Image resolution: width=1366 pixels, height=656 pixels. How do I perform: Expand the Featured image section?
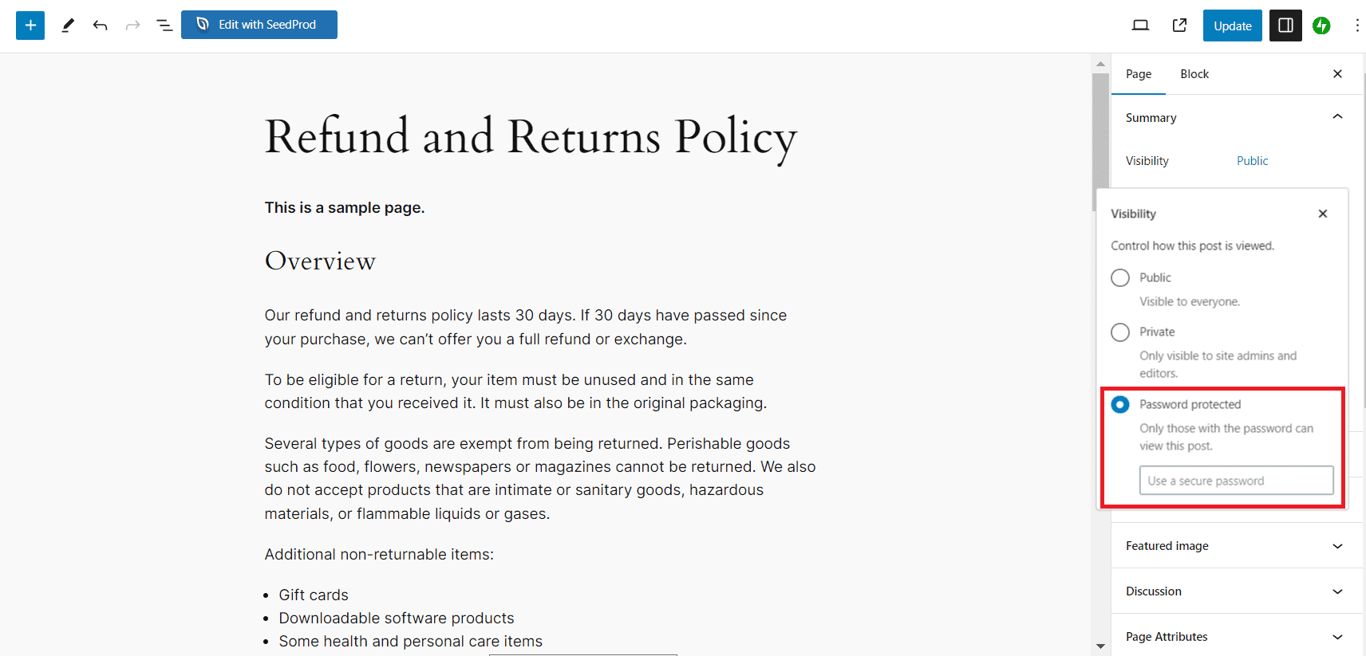pos(1236,545)
